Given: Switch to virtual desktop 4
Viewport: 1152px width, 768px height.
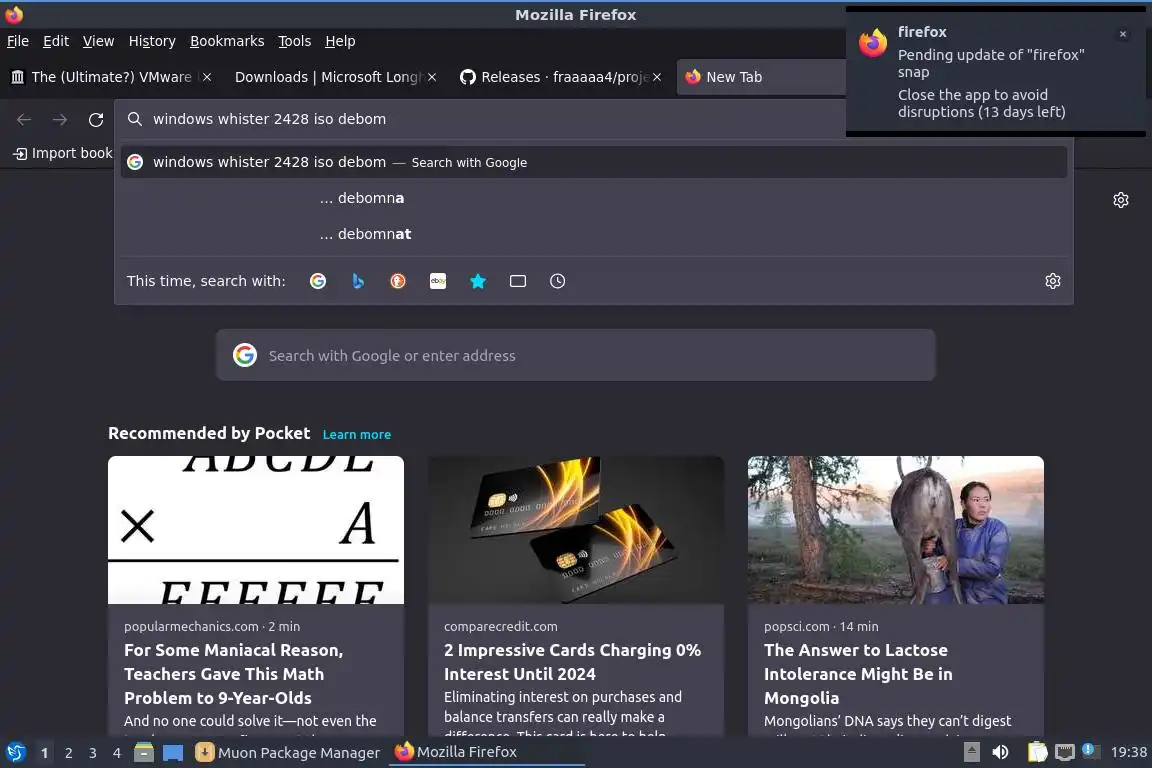Looking at the screenshot, I should point(116,753).
